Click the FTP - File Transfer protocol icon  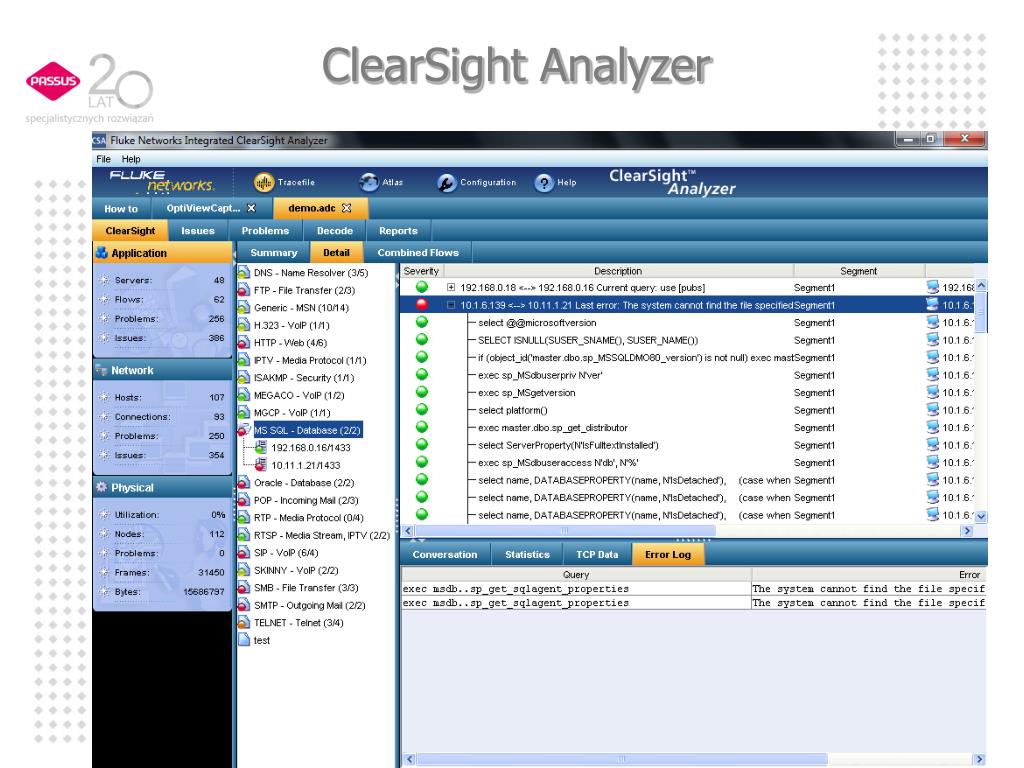[x=244, y=290]
